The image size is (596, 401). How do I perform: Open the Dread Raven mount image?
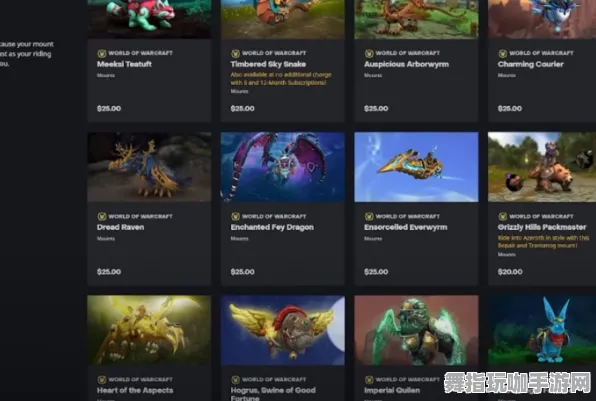click(149, 167)
